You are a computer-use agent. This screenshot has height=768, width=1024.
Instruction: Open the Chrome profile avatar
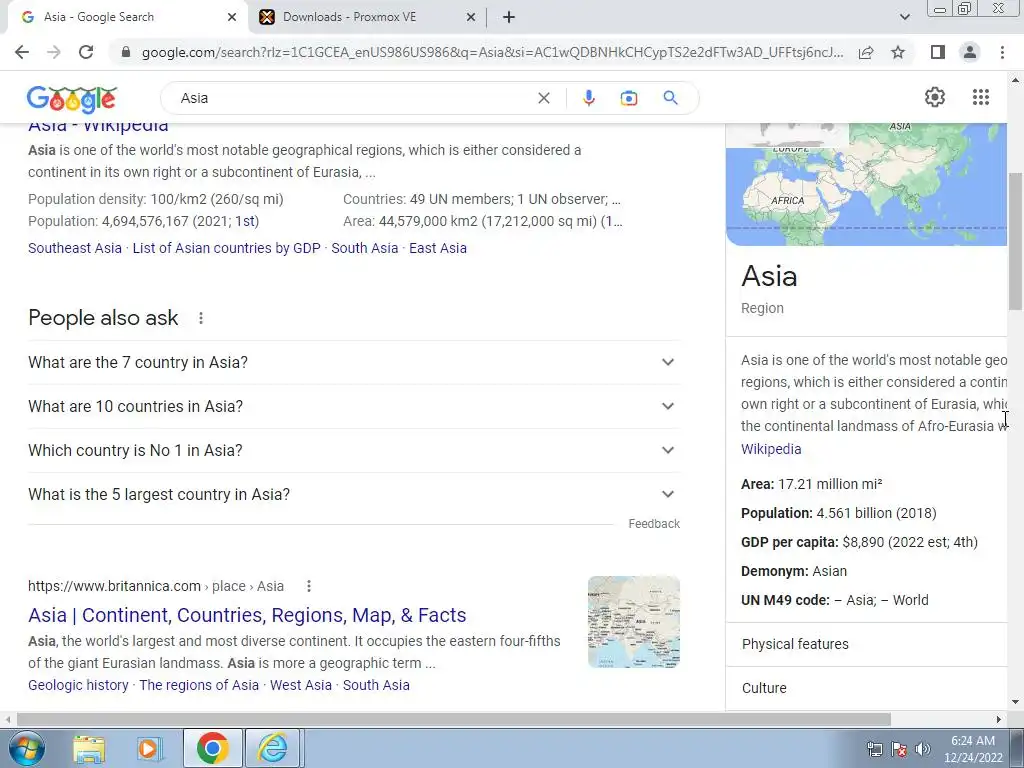970,52
